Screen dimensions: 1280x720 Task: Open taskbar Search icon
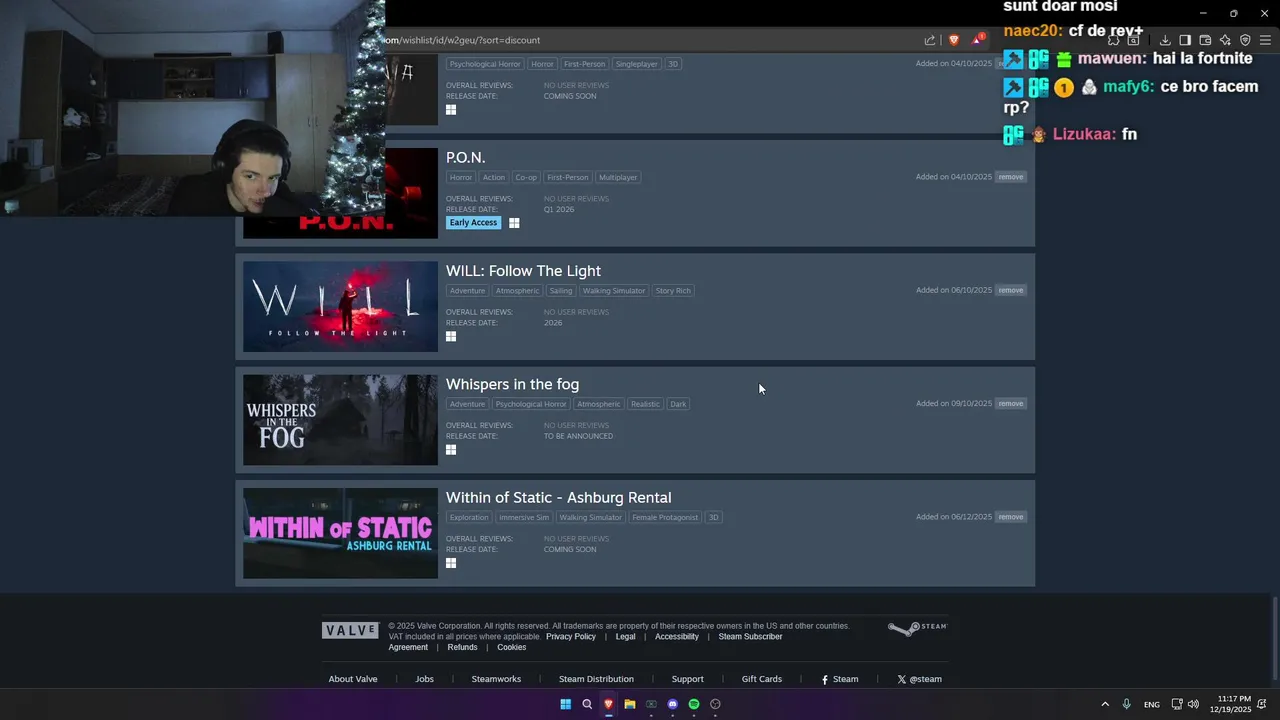click(587, 704)
